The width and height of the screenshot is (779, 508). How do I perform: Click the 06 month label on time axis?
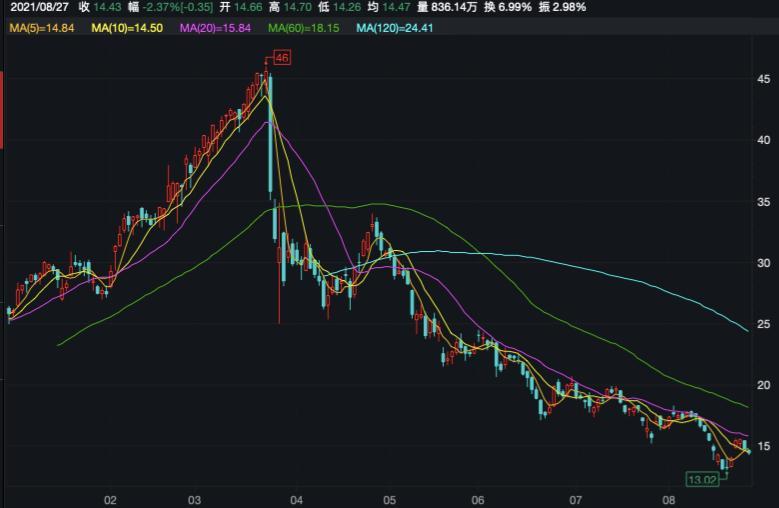click(x=478, y=499)
